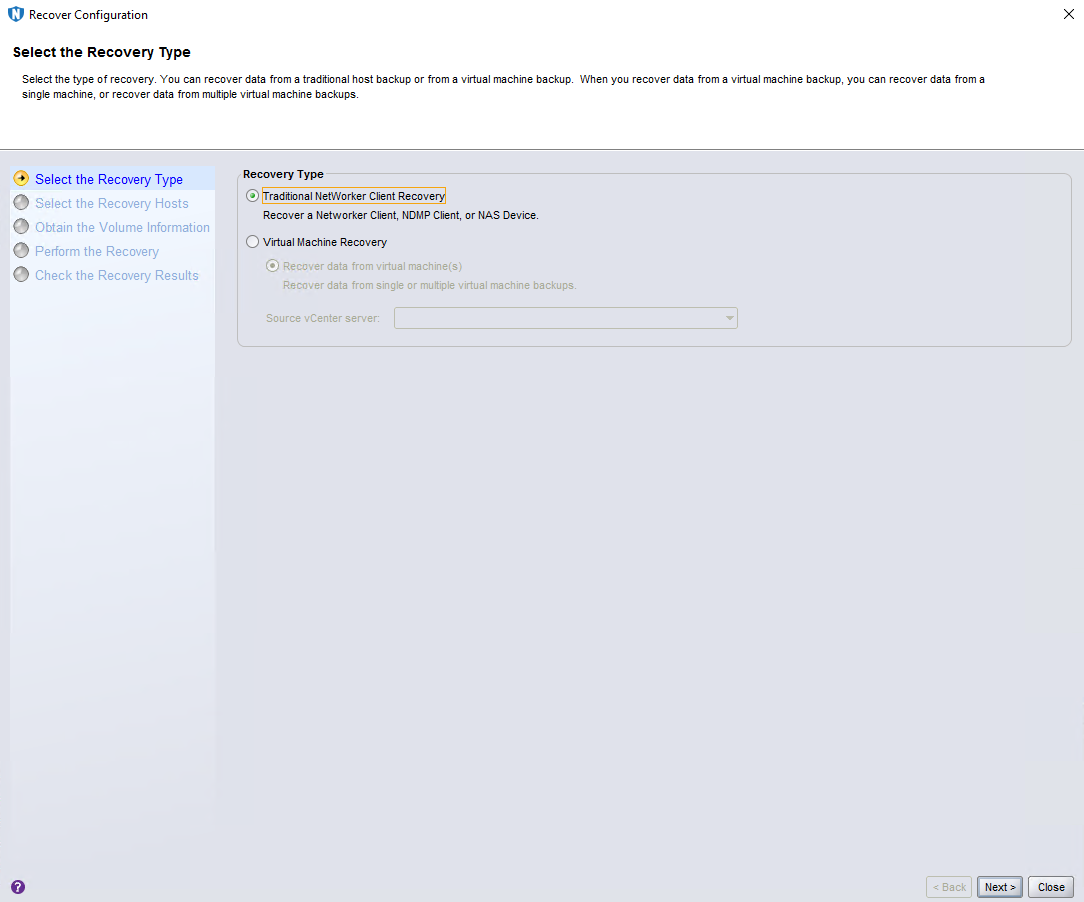Click the purple help question mark icon

pos(18,887)
